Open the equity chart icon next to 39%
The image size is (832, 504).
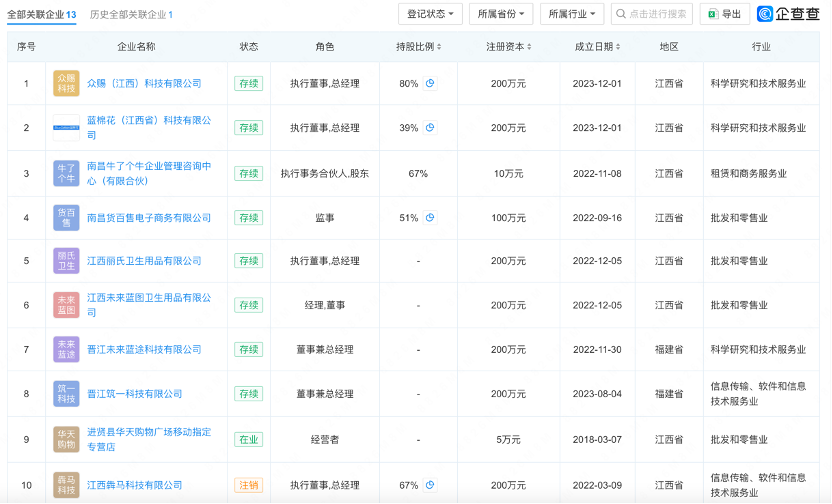click(430, 128)
